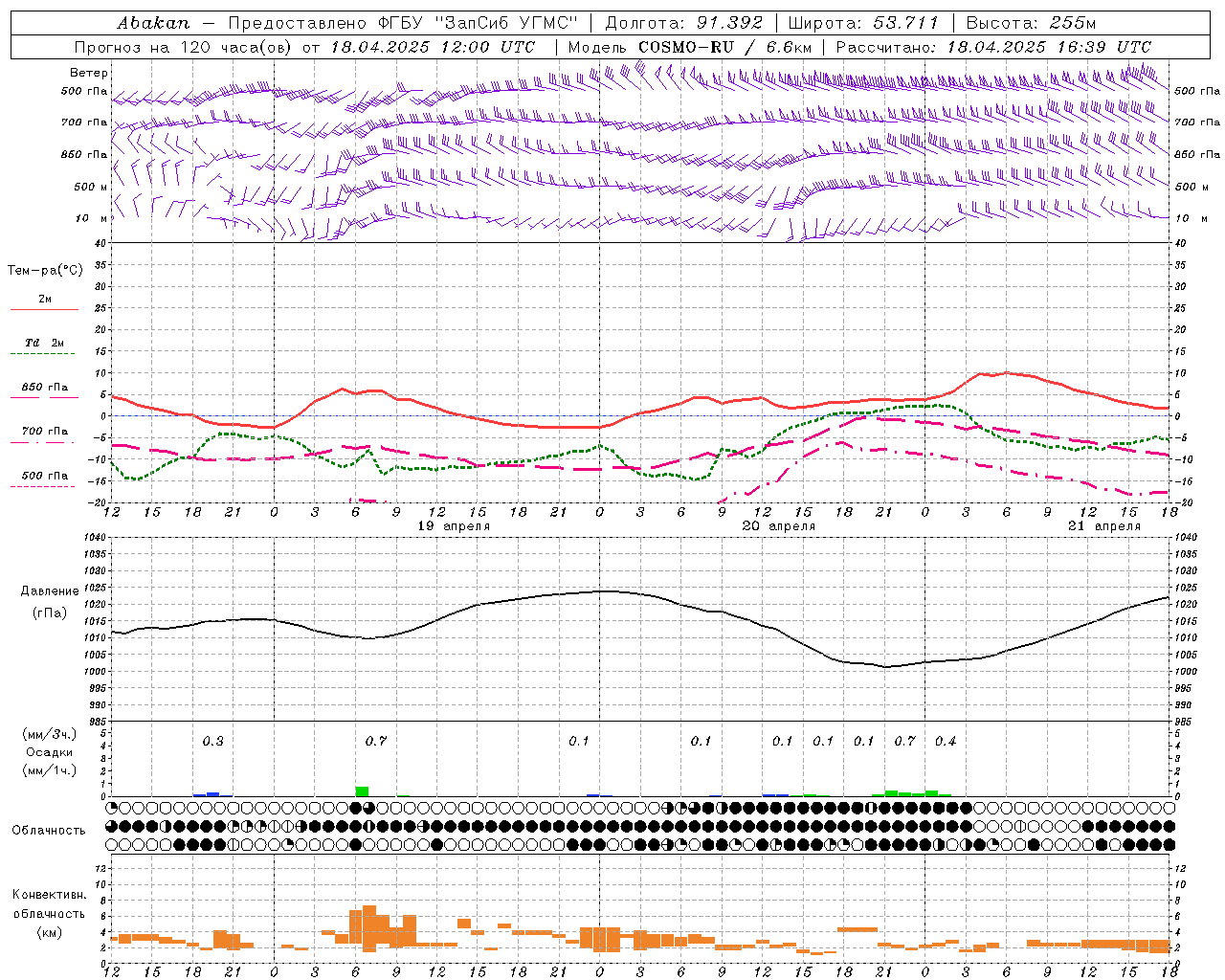Click the 21 апреля date label

(1104, 526)
